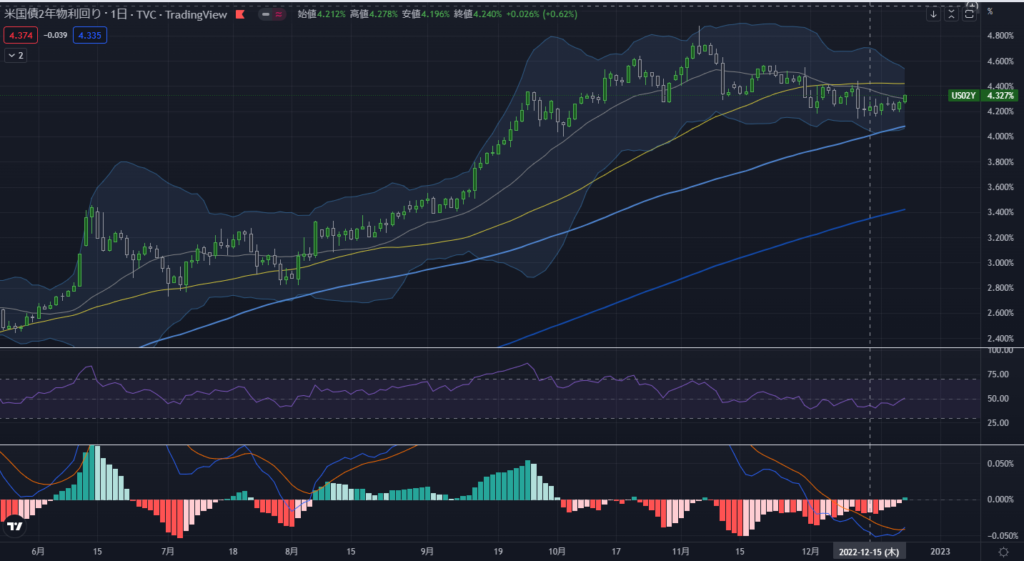Click the 75.00 level on RSI scale
The width and height of the screenshot is (1024, 561).
click(x=1000, y=375)
